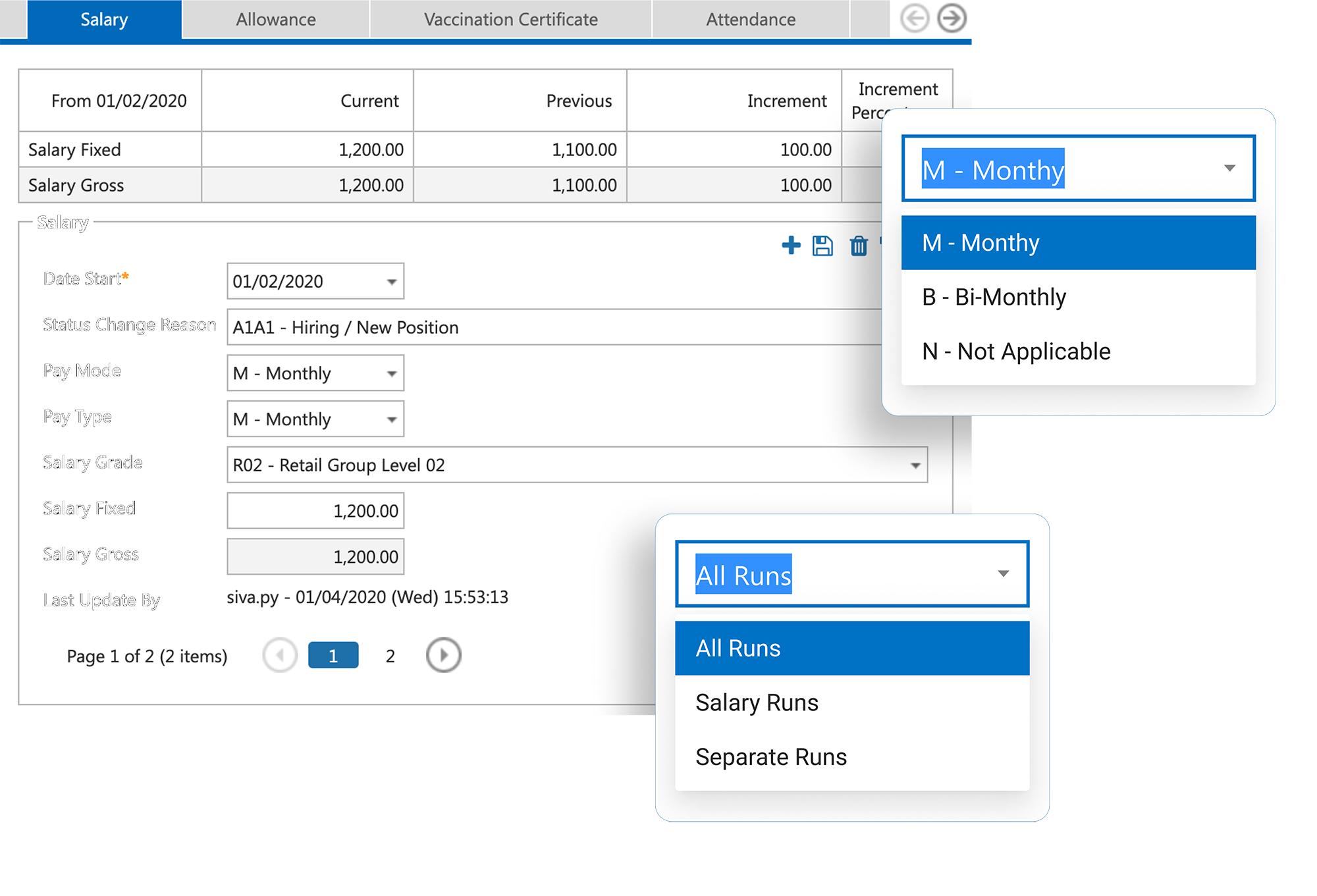Open the Date Start dropdown
The height and width of the screenshot is (896, 1317).
click(392, 282)
